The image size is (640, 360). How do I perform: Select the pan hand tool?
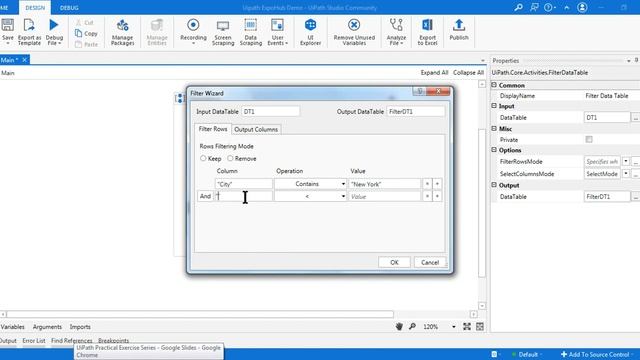pos(399,326)
